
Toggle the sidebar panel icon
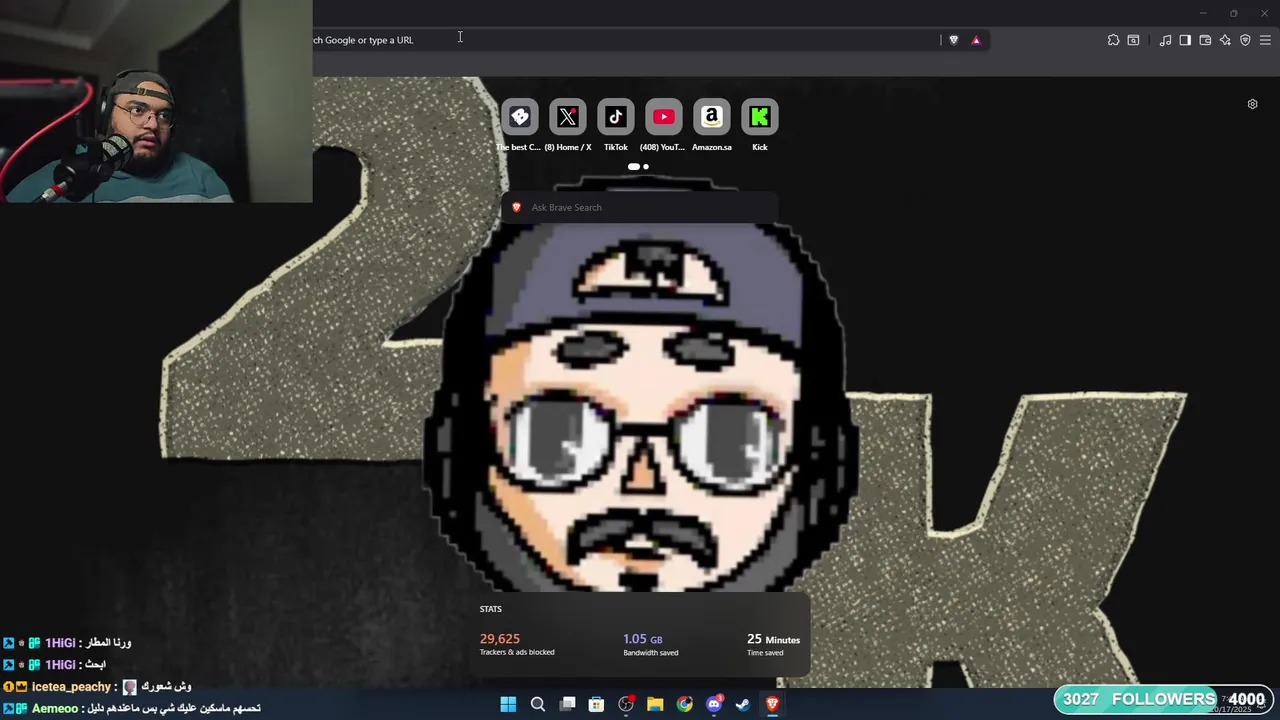1185,40
